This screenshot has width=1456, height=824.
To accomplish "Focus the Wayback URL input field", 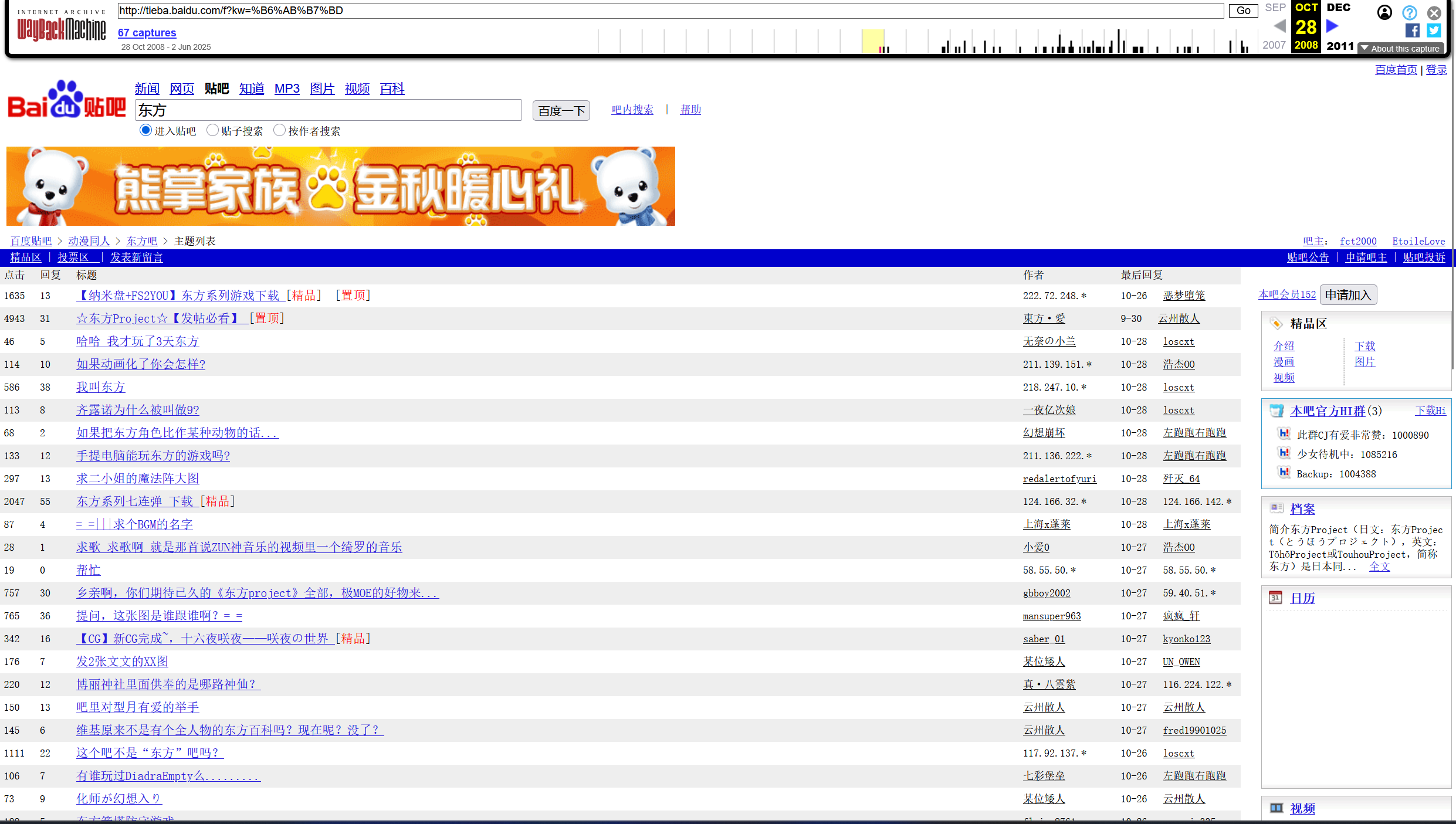I will [x=671, y=11].
